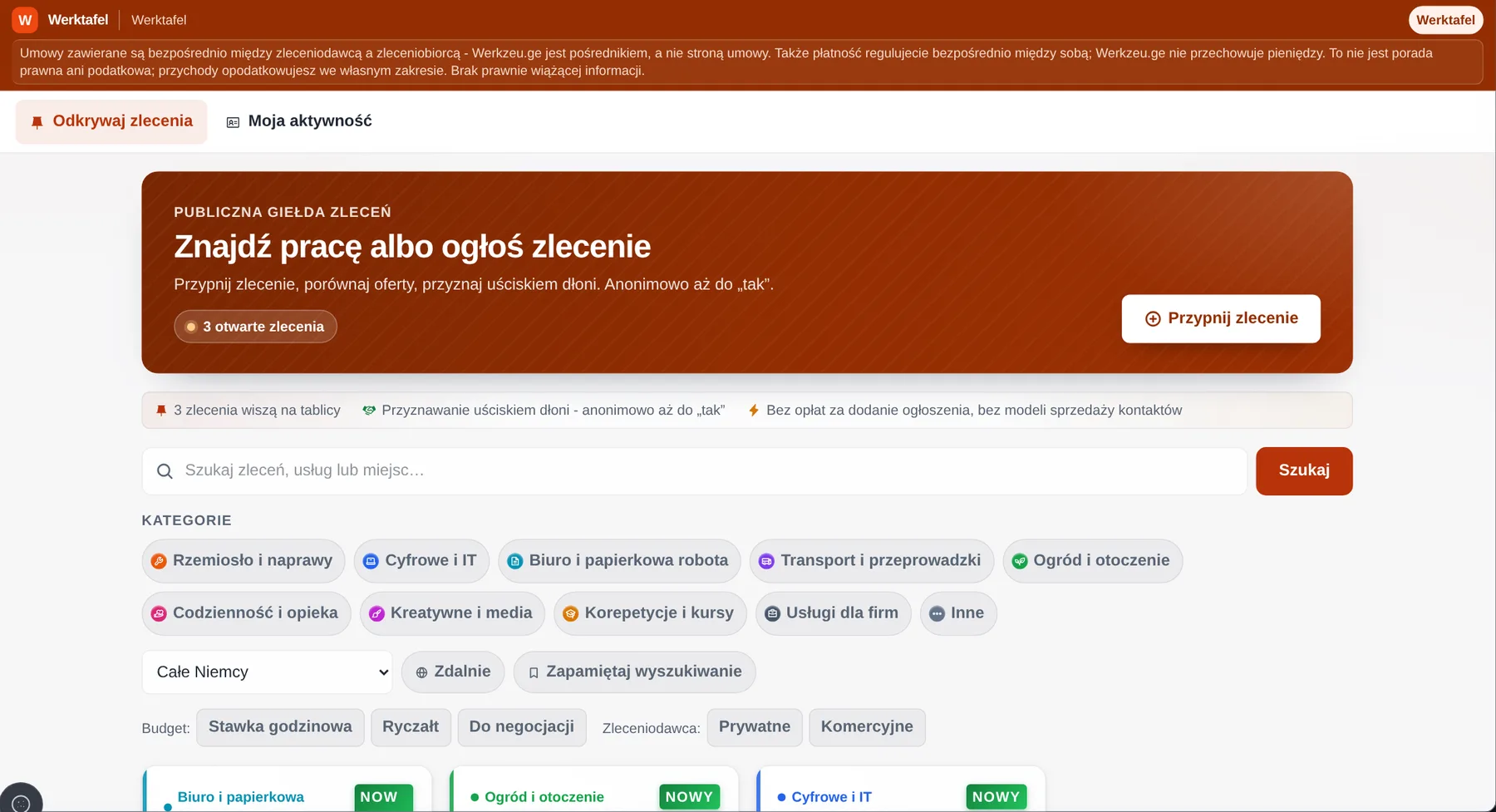The height and width of the screenshot is (812, 1496).
Task: Click the lightning icon beside Bez opłat
Action: click(754, 411)
